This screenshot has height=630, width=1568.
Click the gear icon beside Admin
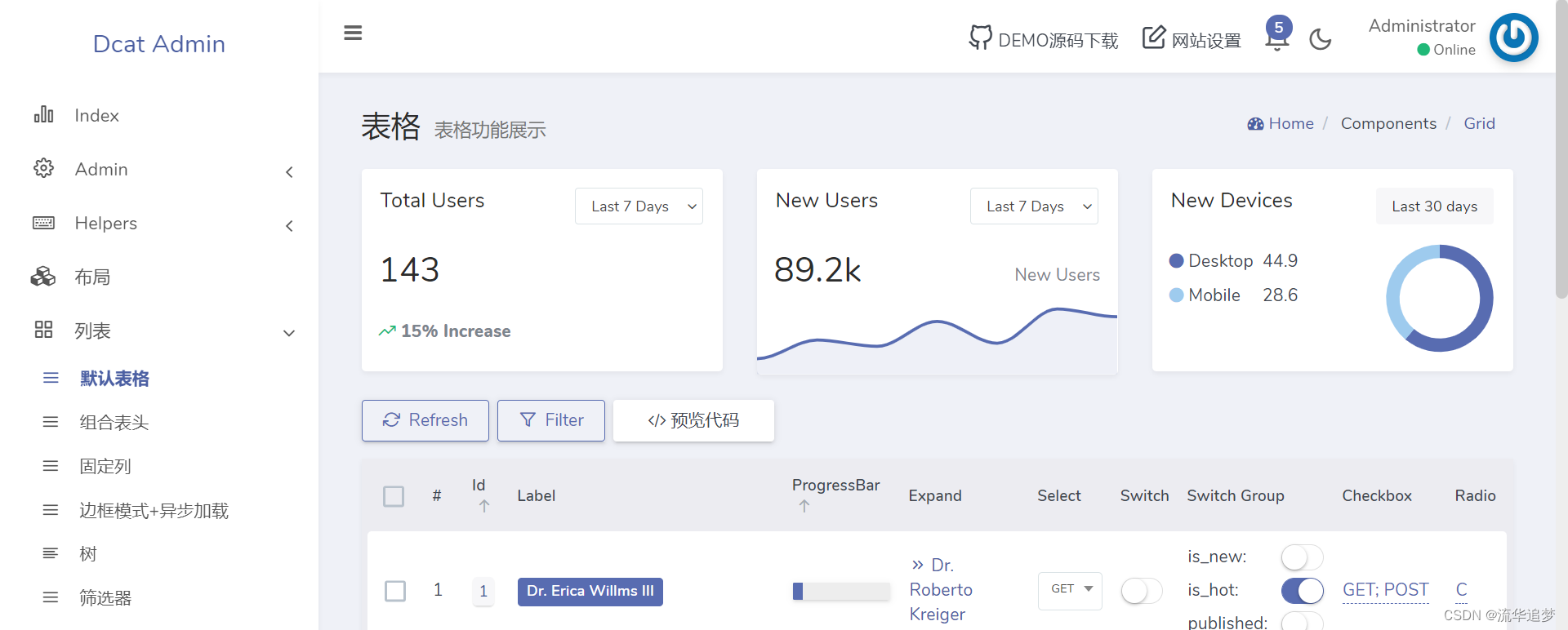(x=43, y=168)
